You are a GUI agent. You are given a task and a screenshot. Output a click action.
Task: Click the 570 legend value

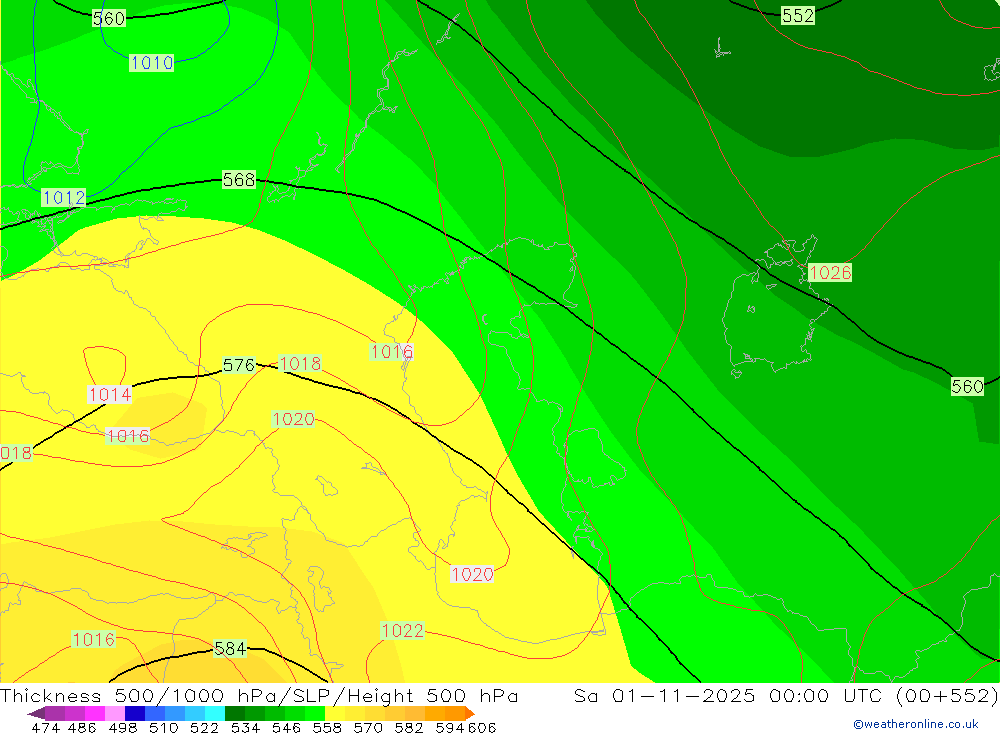[368, 727]
